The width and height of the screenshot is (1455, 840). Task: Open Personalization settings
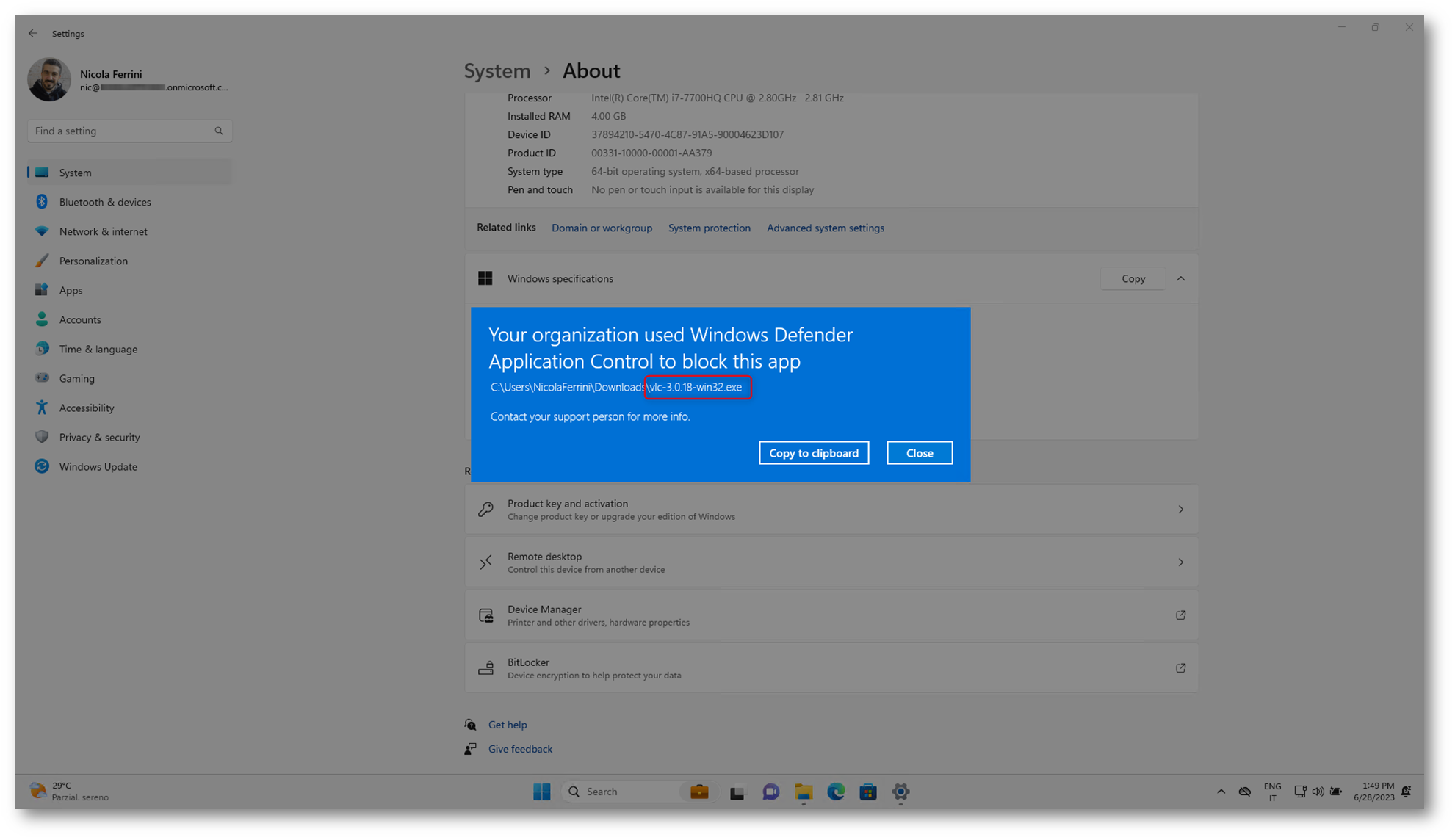130,261
